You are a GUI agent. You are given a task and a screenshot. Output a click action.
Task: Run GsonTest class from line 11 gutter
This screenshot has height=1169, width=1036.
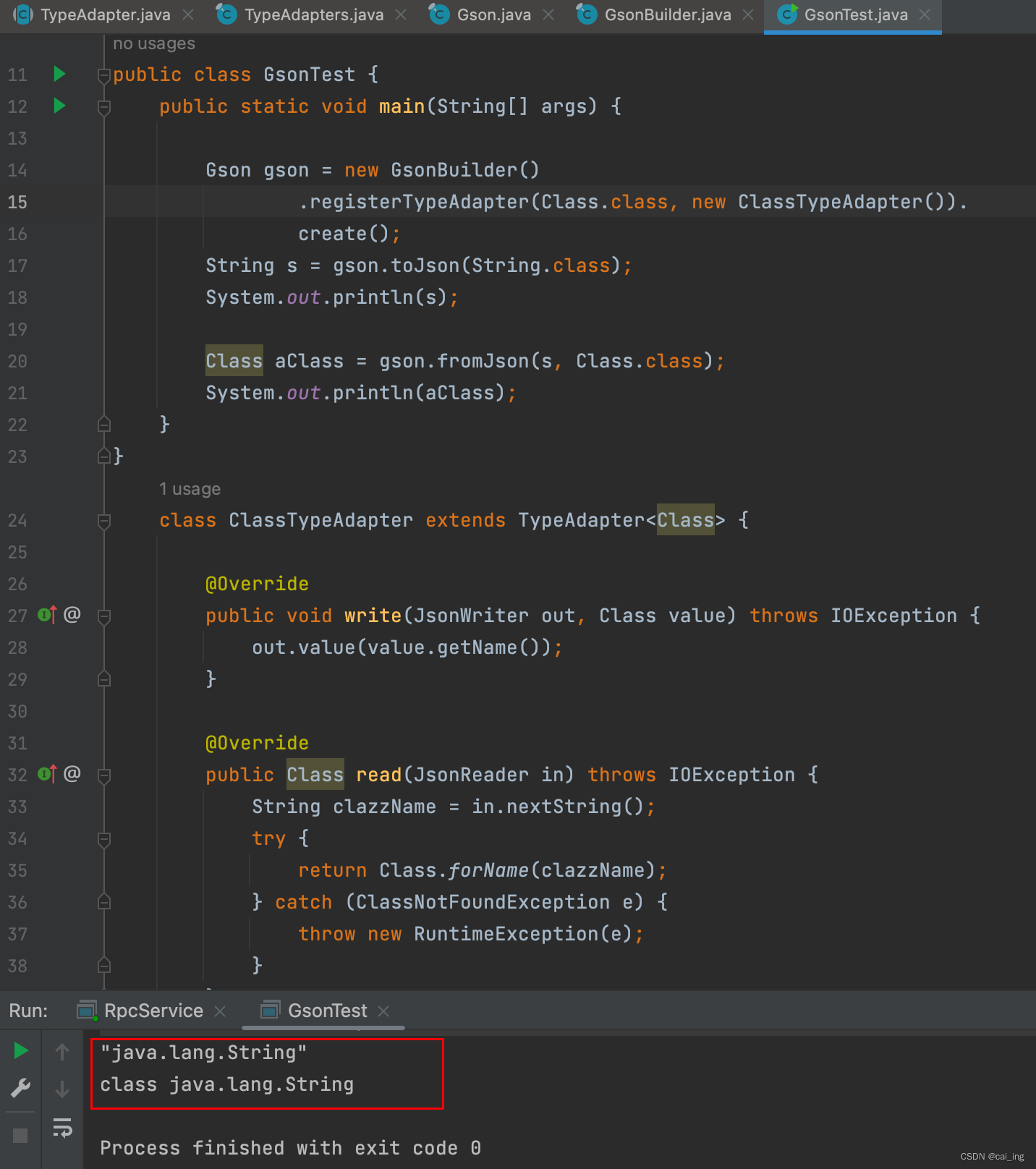pos(59,74)
